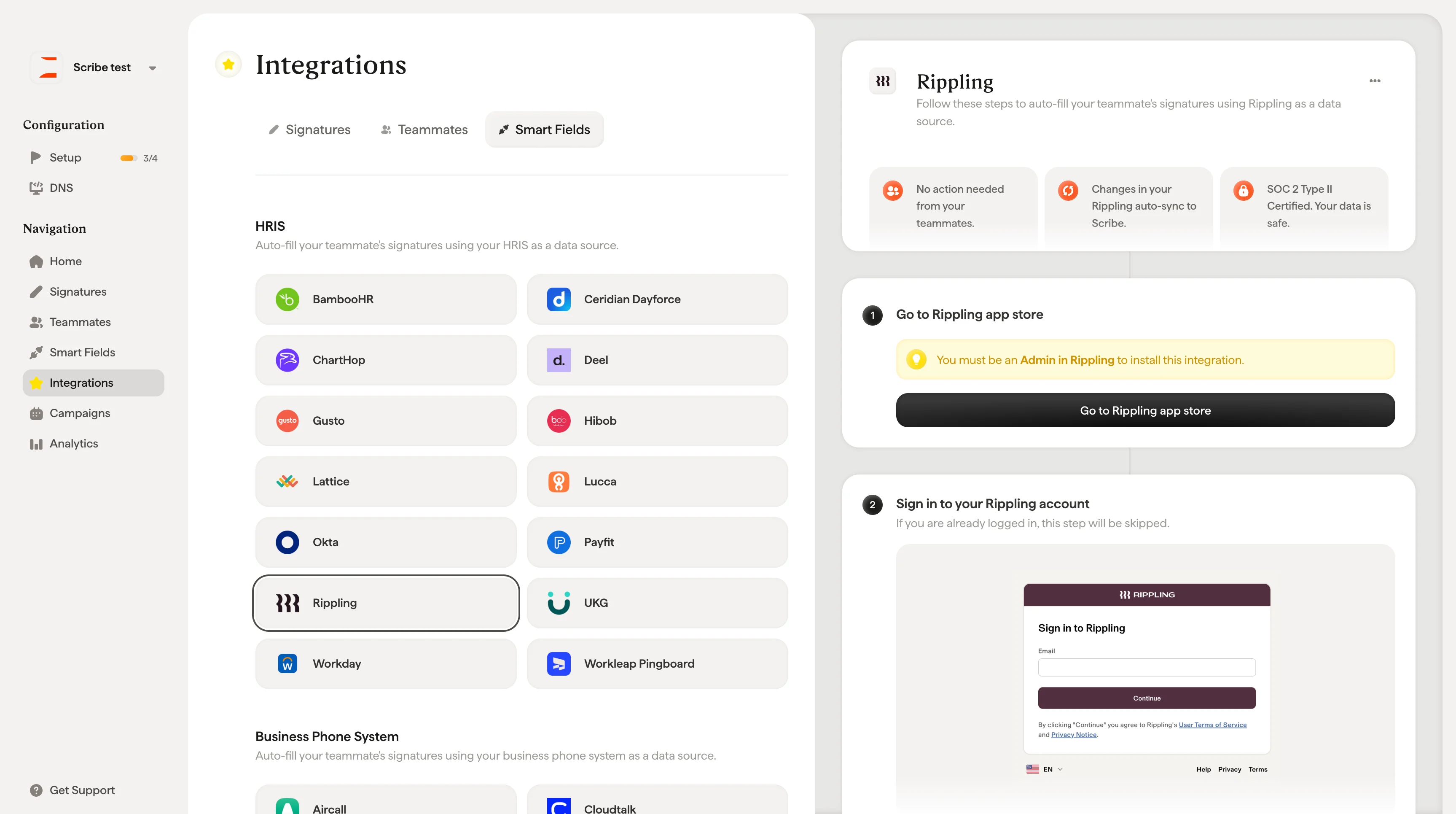
Task: Click the UKG logo icon
Action: 559,603
